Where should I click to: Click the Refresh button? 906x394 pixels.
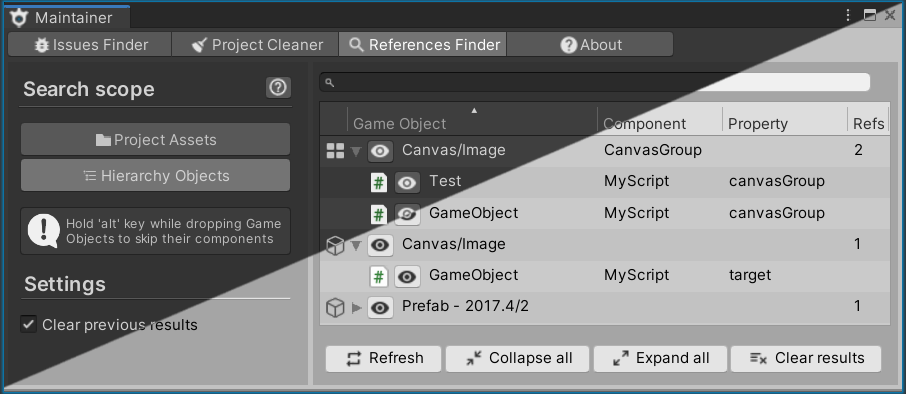pyautogui.click(x=384, y=359)
